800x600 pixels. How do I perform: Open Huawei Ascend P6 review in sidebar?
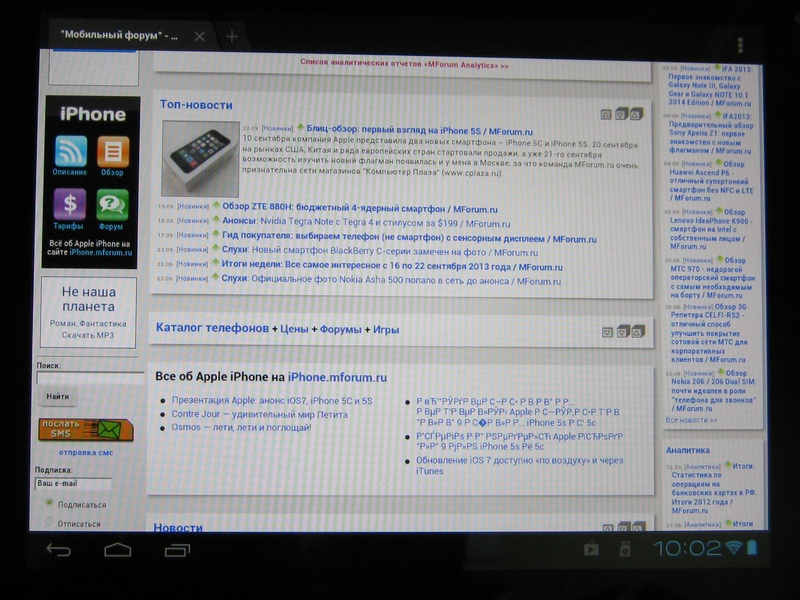click(x=711, y=181)
